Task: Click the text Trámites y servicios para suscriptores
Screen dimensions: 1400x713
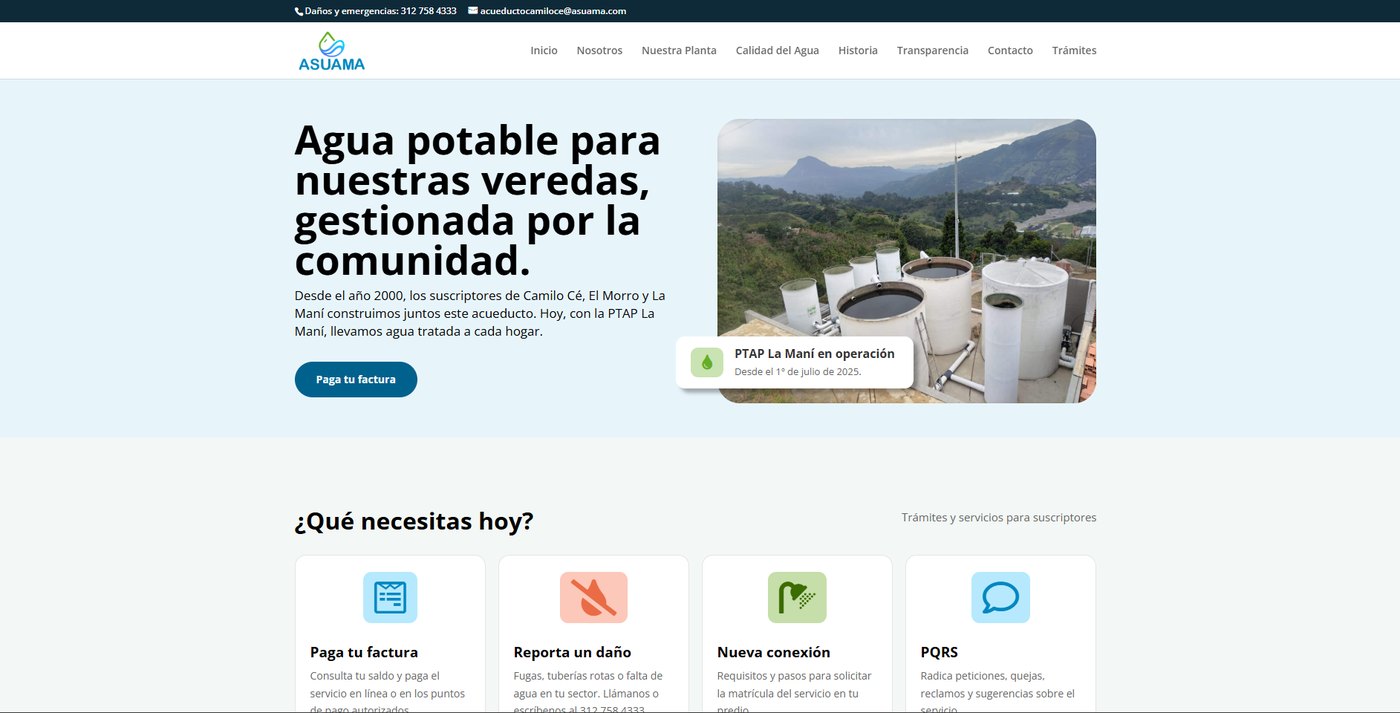Action: 999,517
